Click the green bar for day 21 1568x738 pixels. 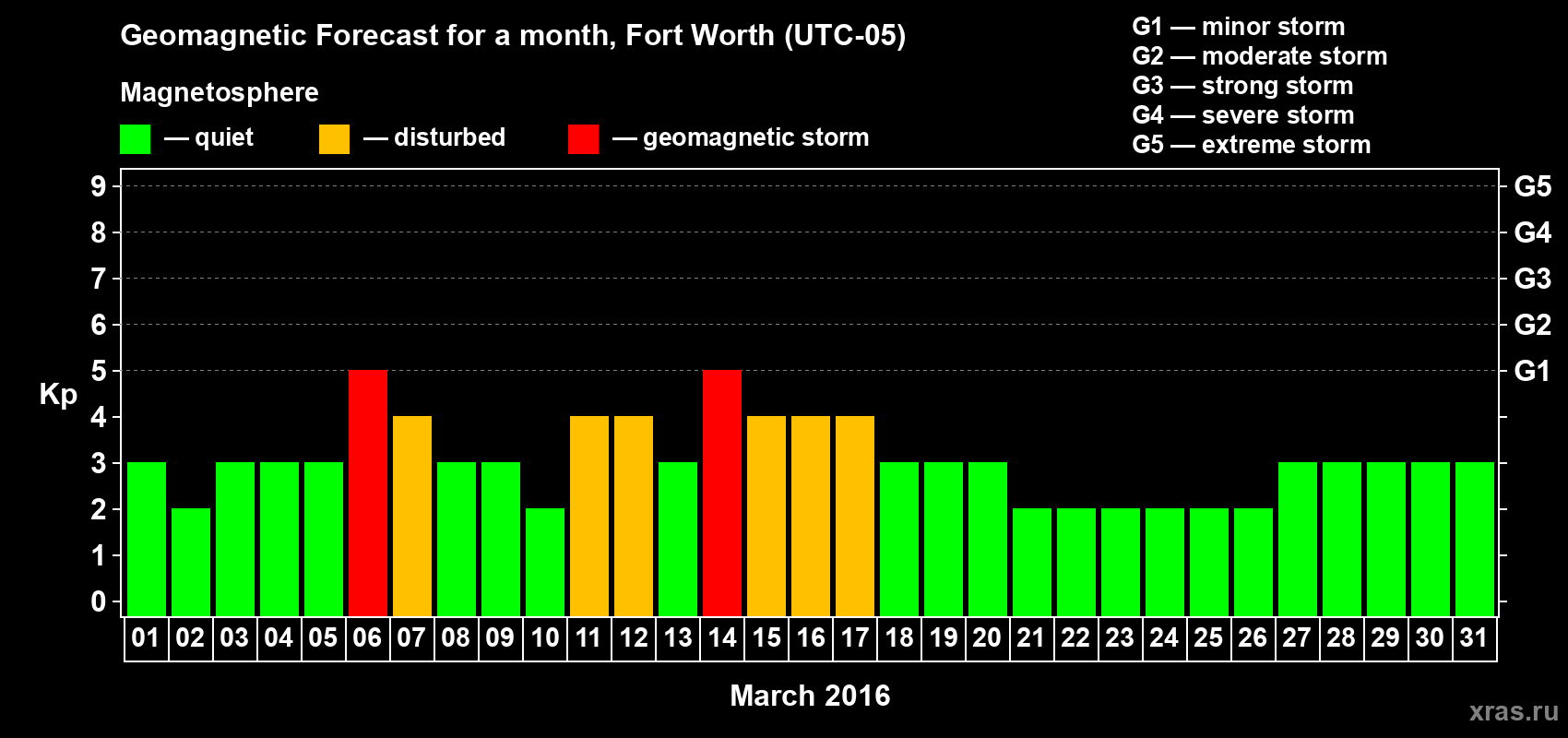pyautogui.click(x=1032, y=562)
